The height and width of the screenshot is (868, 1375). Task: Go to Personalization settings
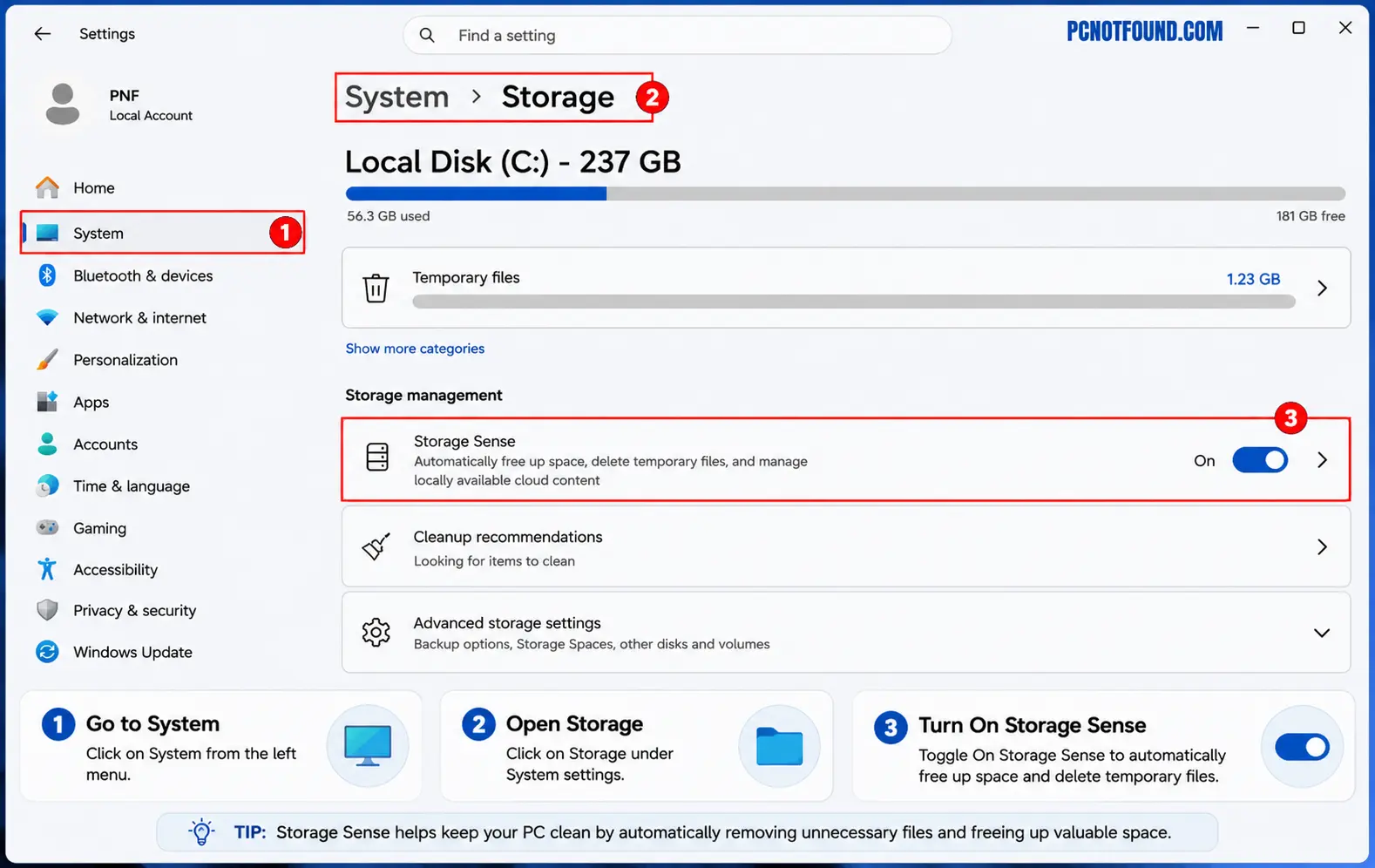pos(162,359)
